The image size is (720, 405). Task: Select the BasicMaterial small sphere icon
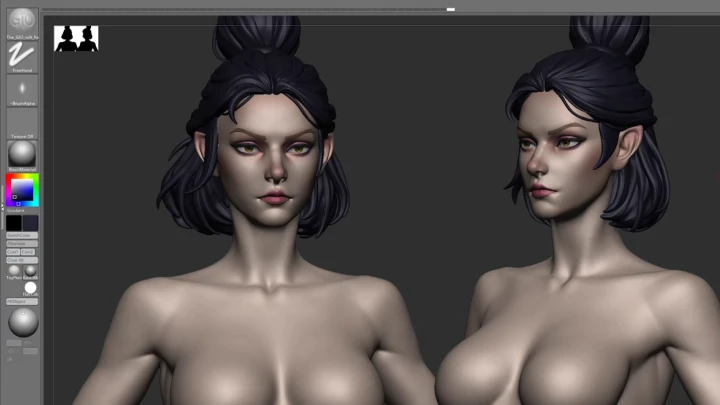pos(31,271)
